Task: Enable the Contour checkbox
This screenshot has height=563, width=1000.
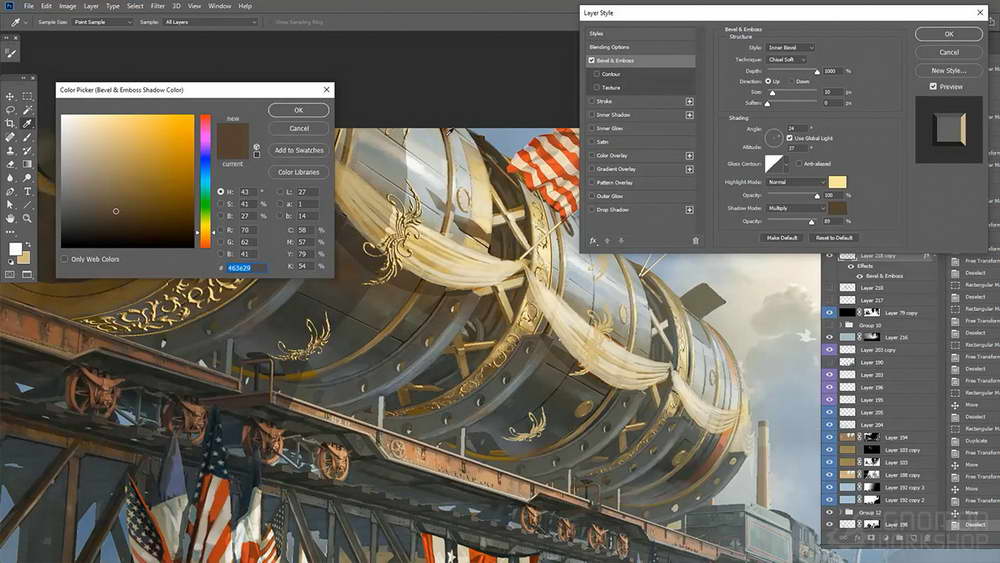Action: pyautogui.click(x=597, y=74)
